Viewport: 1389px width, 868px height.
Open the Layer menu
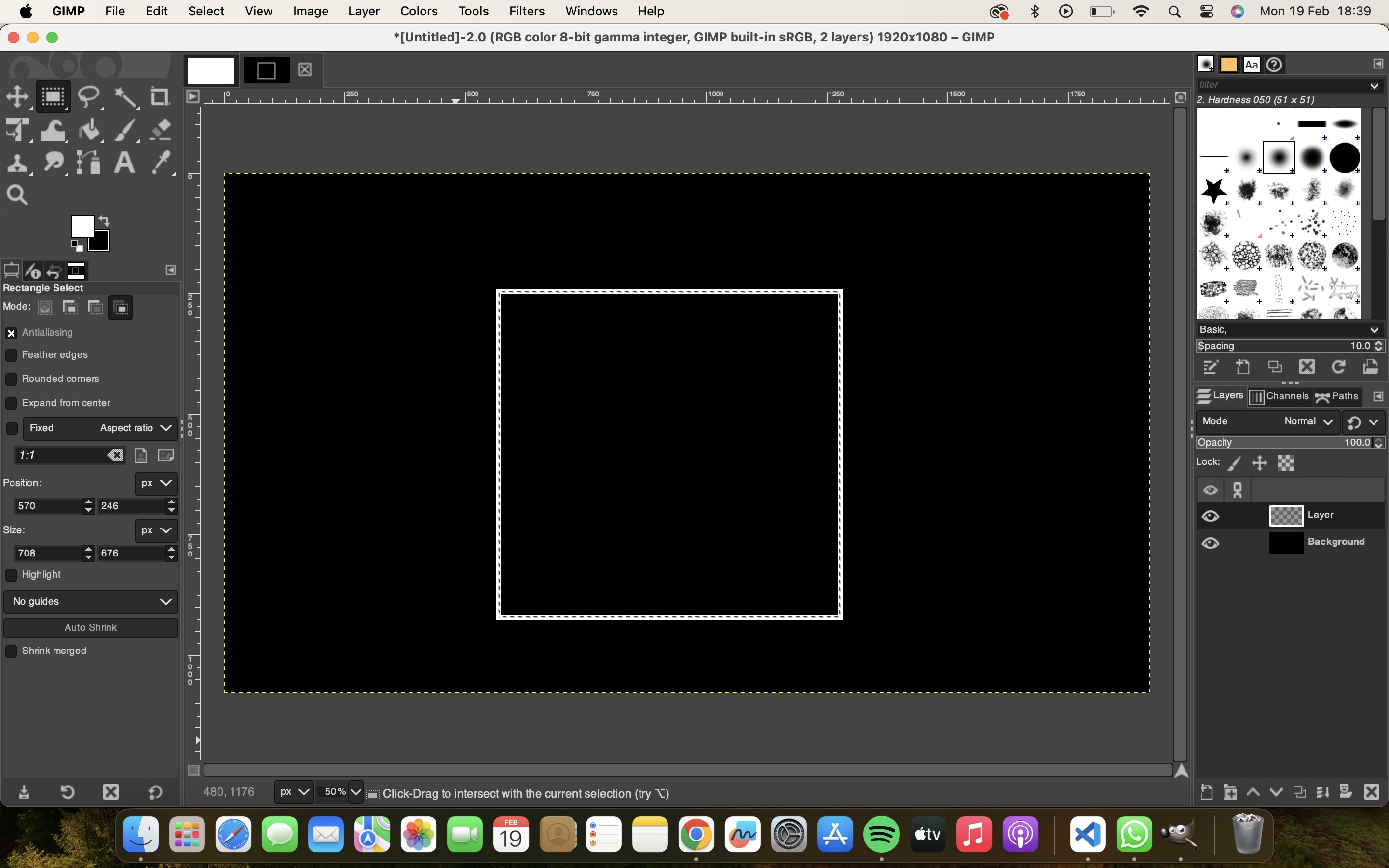(364, 12)
